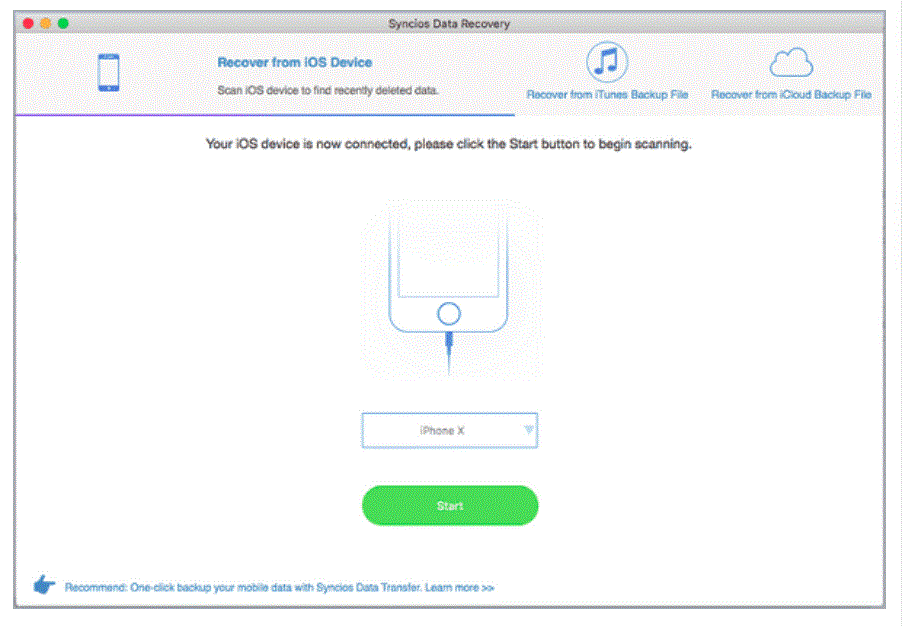Viewport: 902px width, 626px height.
Task: Maximize the window with green title-bar button
Action: pos(63,23)
